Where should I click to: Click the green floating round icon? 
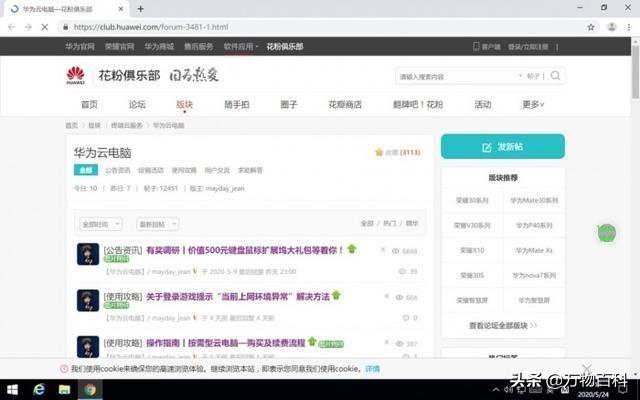click(x=607, y=233)
